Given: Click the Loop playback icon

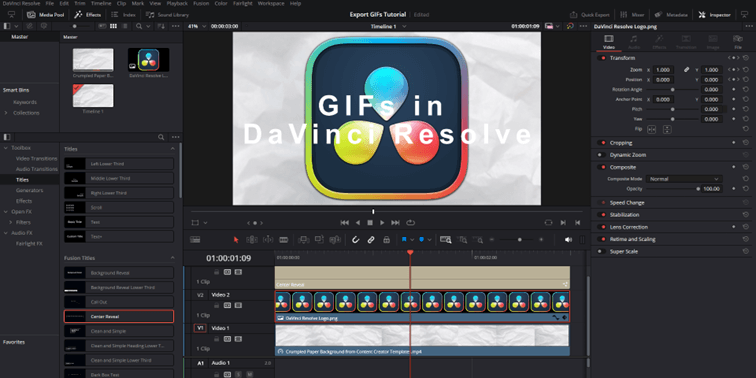Looking at the screenshot, I should 410,223.
